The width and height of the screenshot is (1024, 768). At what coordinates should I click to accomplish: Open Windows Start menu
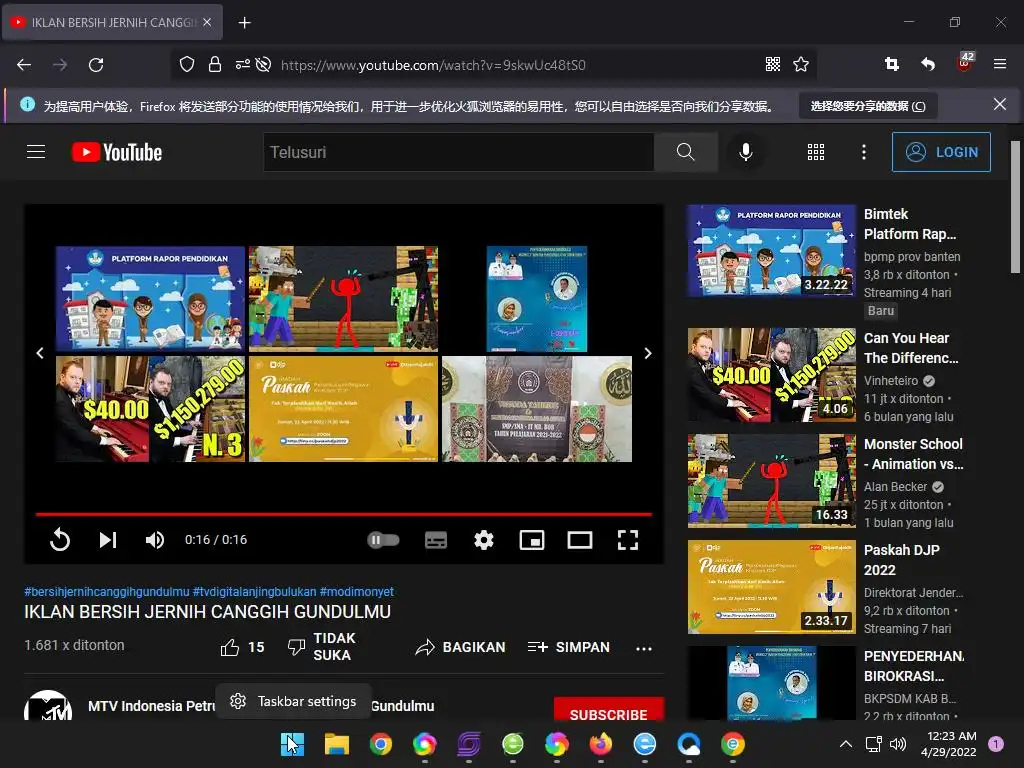292,744
